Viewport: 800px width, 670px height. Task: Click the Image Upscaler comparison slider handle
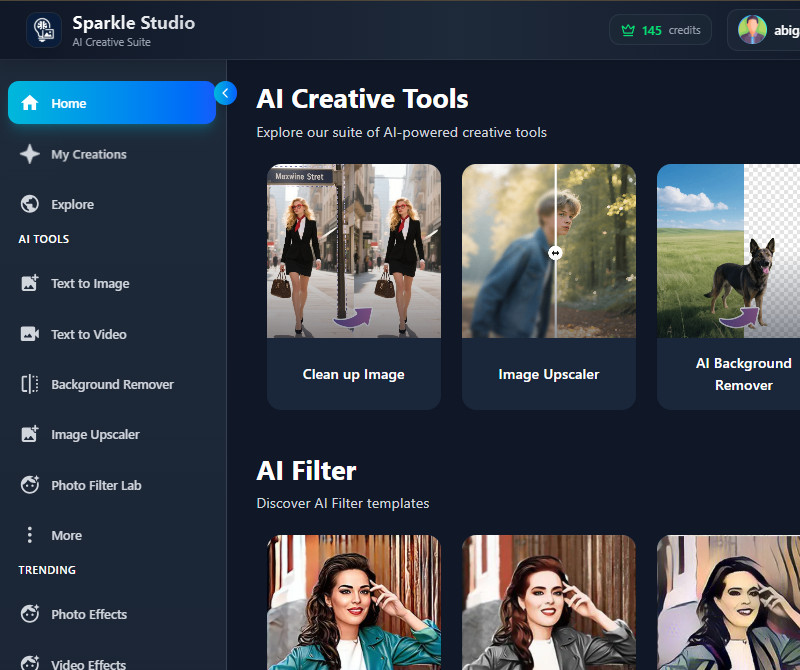555,253
